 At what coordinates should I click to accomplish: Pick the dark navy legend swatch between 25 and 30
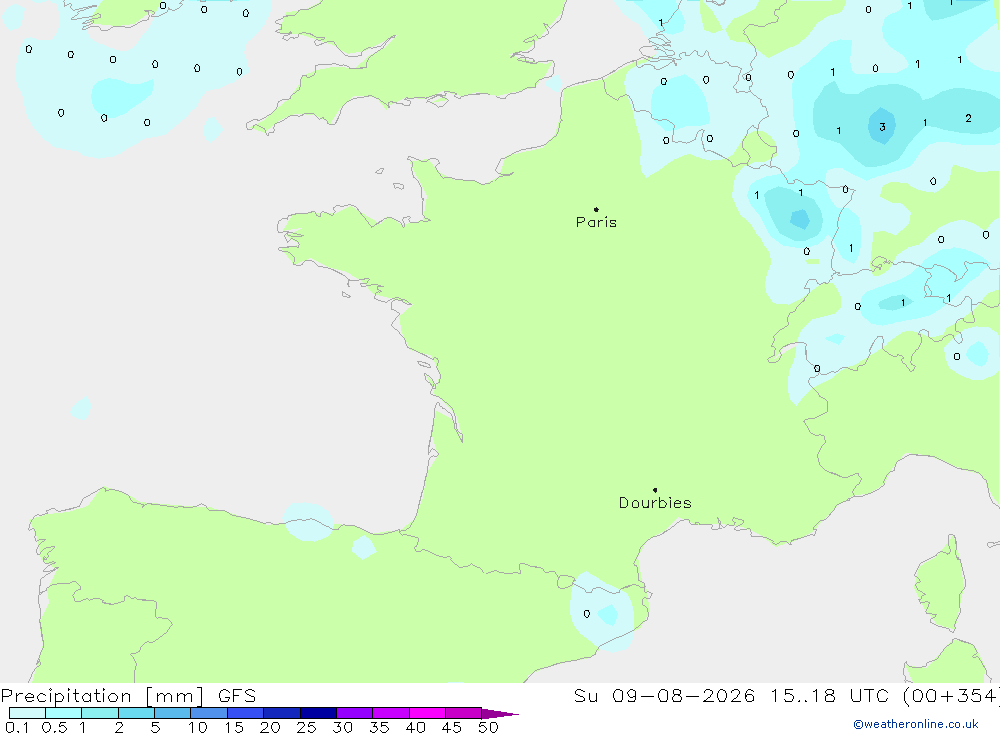pos(318,713)
